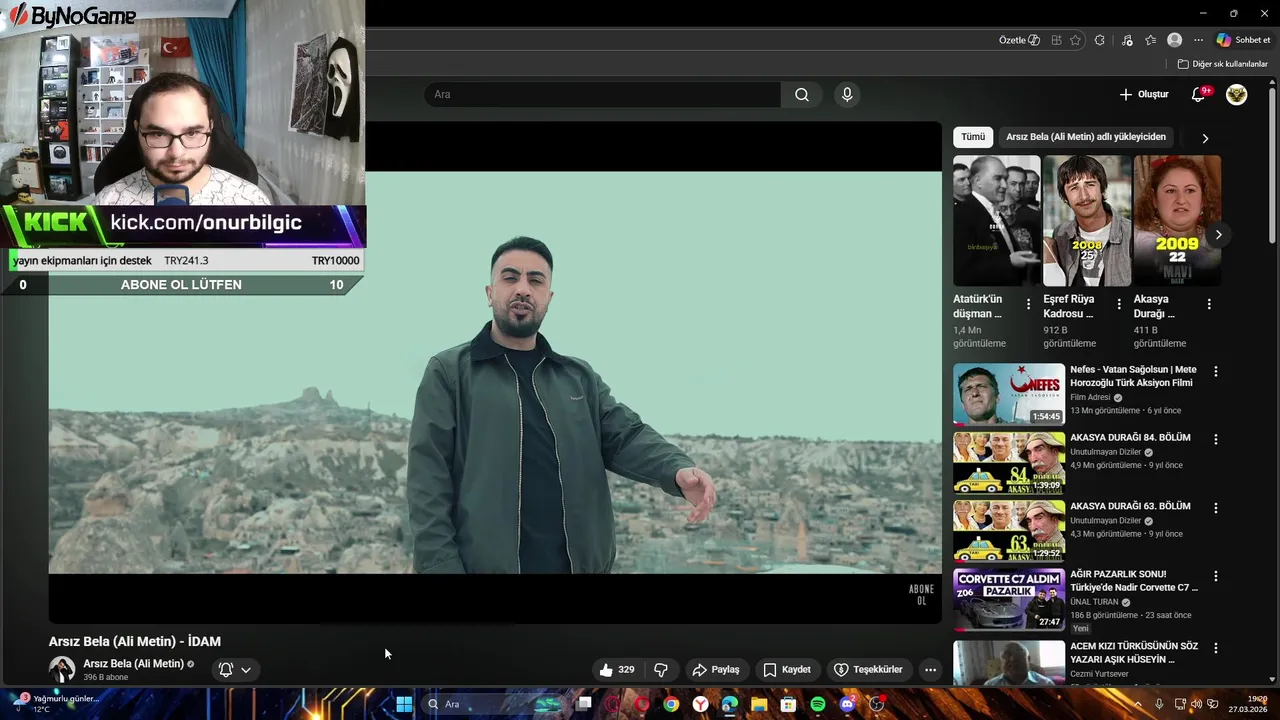Open Spotify from the taskbar
1280x720 pixels.
point(818,704)
